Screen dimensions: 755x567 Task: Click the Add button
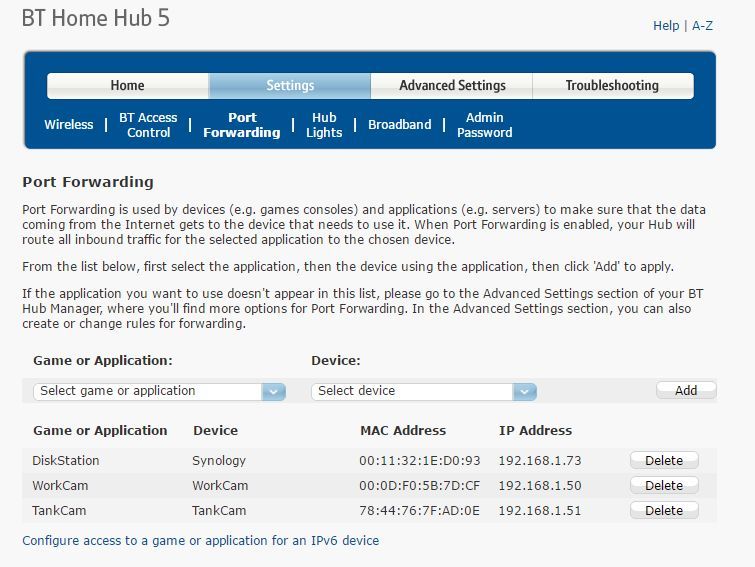(686, 390)
